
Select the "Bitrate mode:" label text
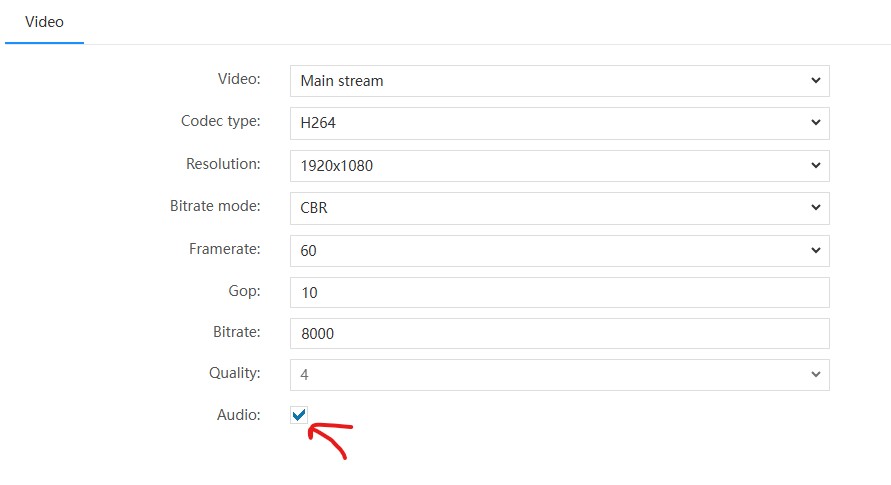point(215,206)
